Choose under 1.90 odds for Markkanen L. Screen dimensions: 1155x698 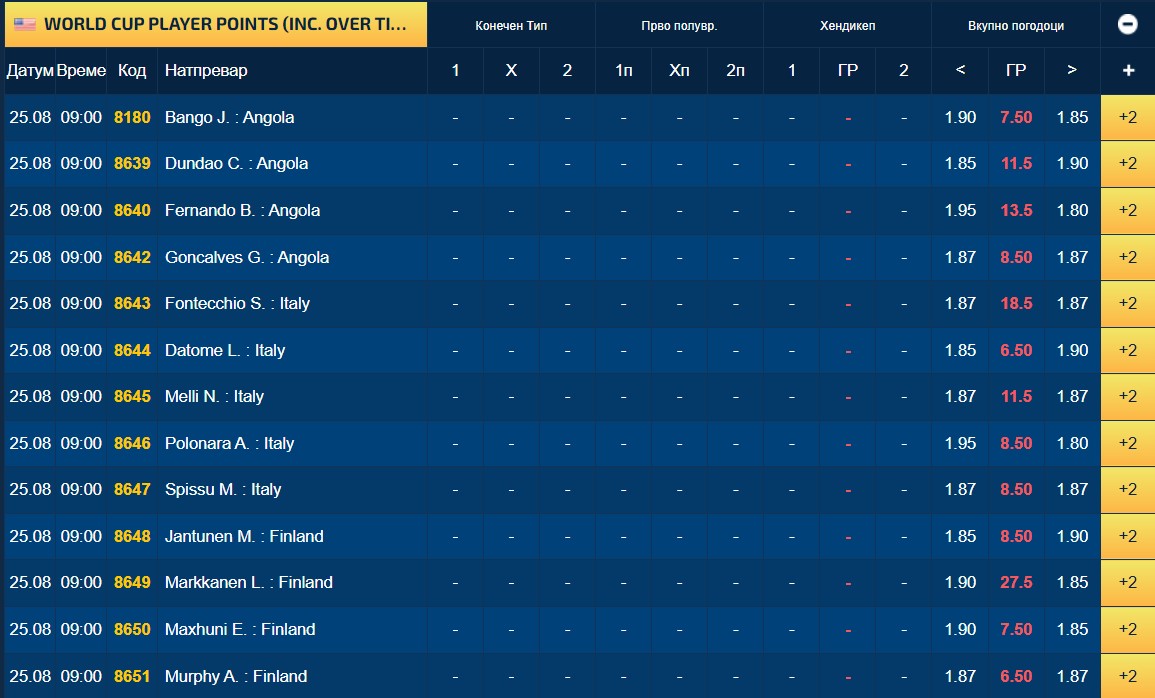(x=961, y=582)
